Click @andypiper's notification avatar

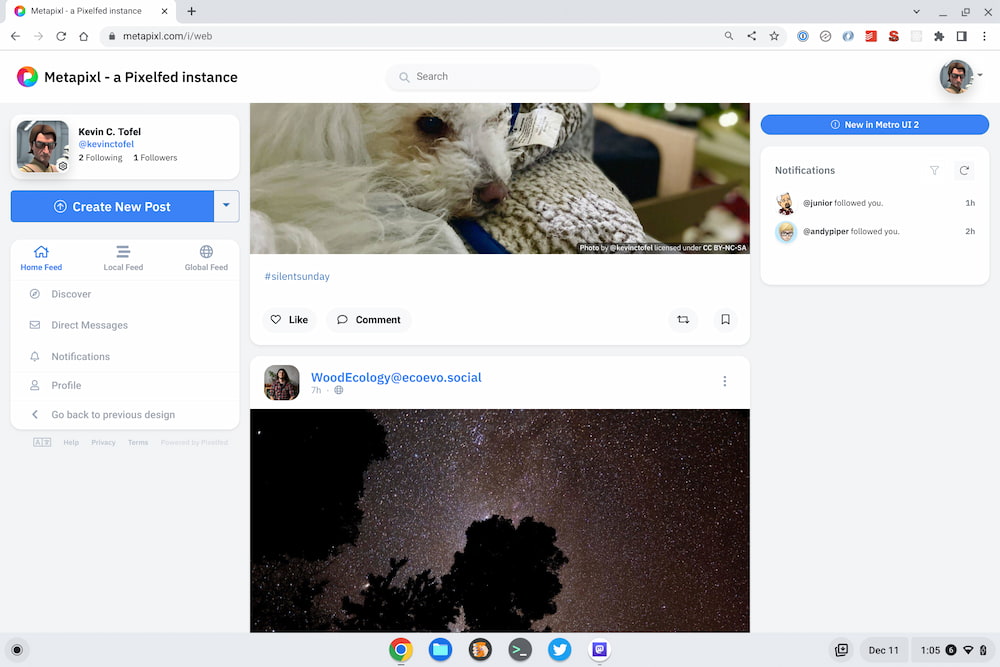click(x=786, y=232)
